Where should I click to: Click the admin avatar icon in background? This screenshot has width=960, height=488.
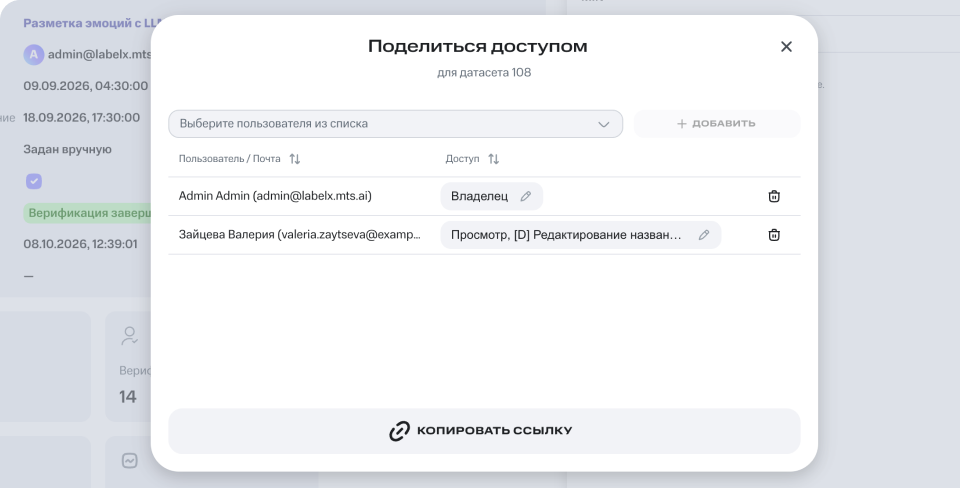pos(34,54)
